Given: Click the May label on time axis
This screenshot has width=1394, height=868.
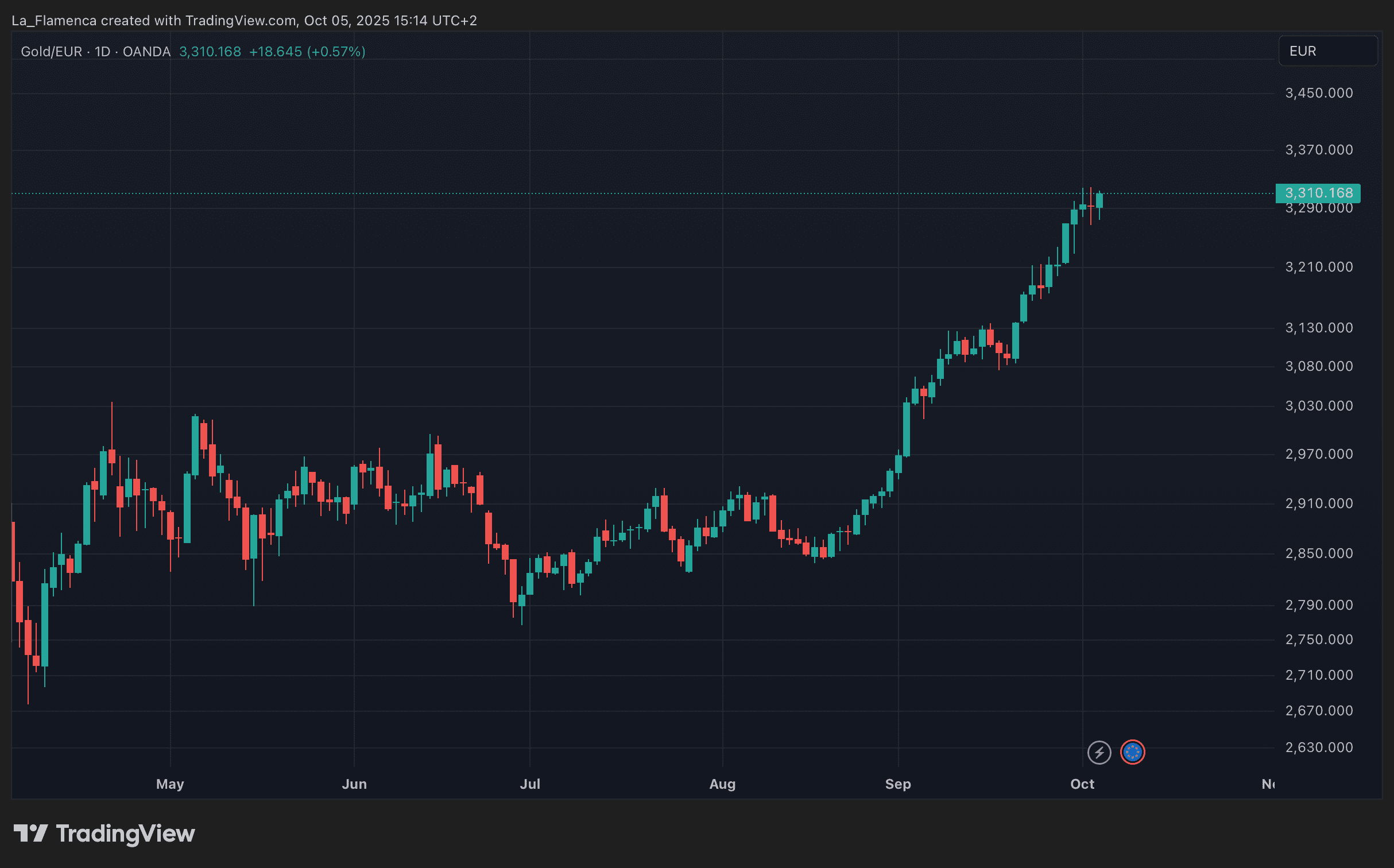Looking at the screenshot, I should click(x=170, y=784).
